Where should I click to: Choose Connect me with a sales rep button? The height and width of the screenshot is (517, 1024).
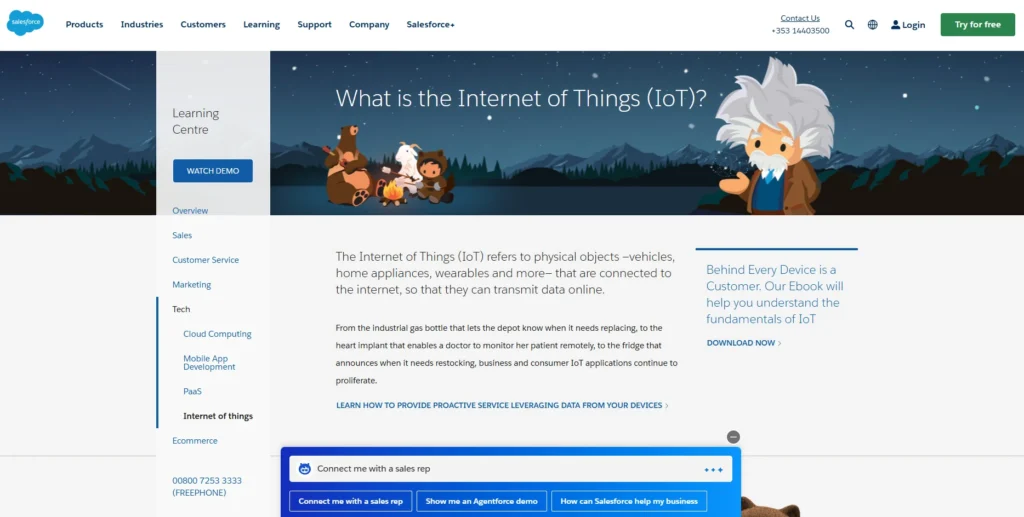coord(351,501)
